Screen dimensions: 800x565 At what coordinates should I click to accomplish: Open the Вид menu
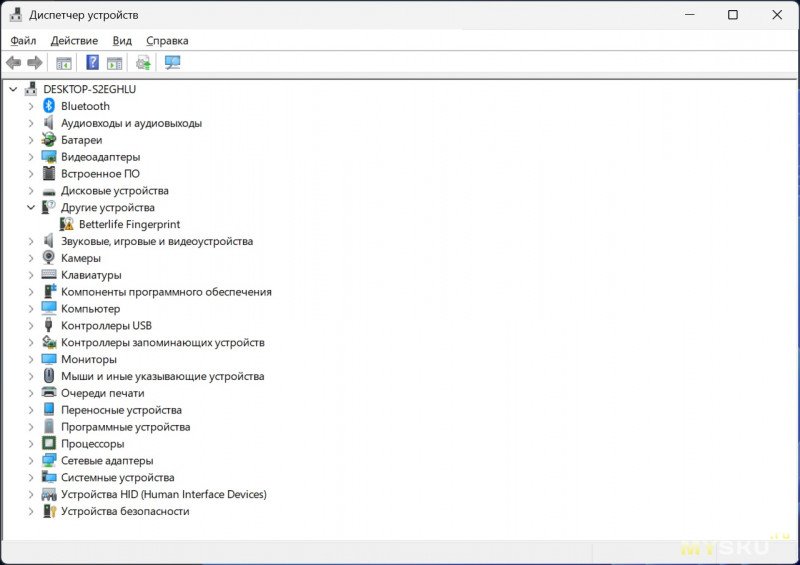(x=122, y=40)
